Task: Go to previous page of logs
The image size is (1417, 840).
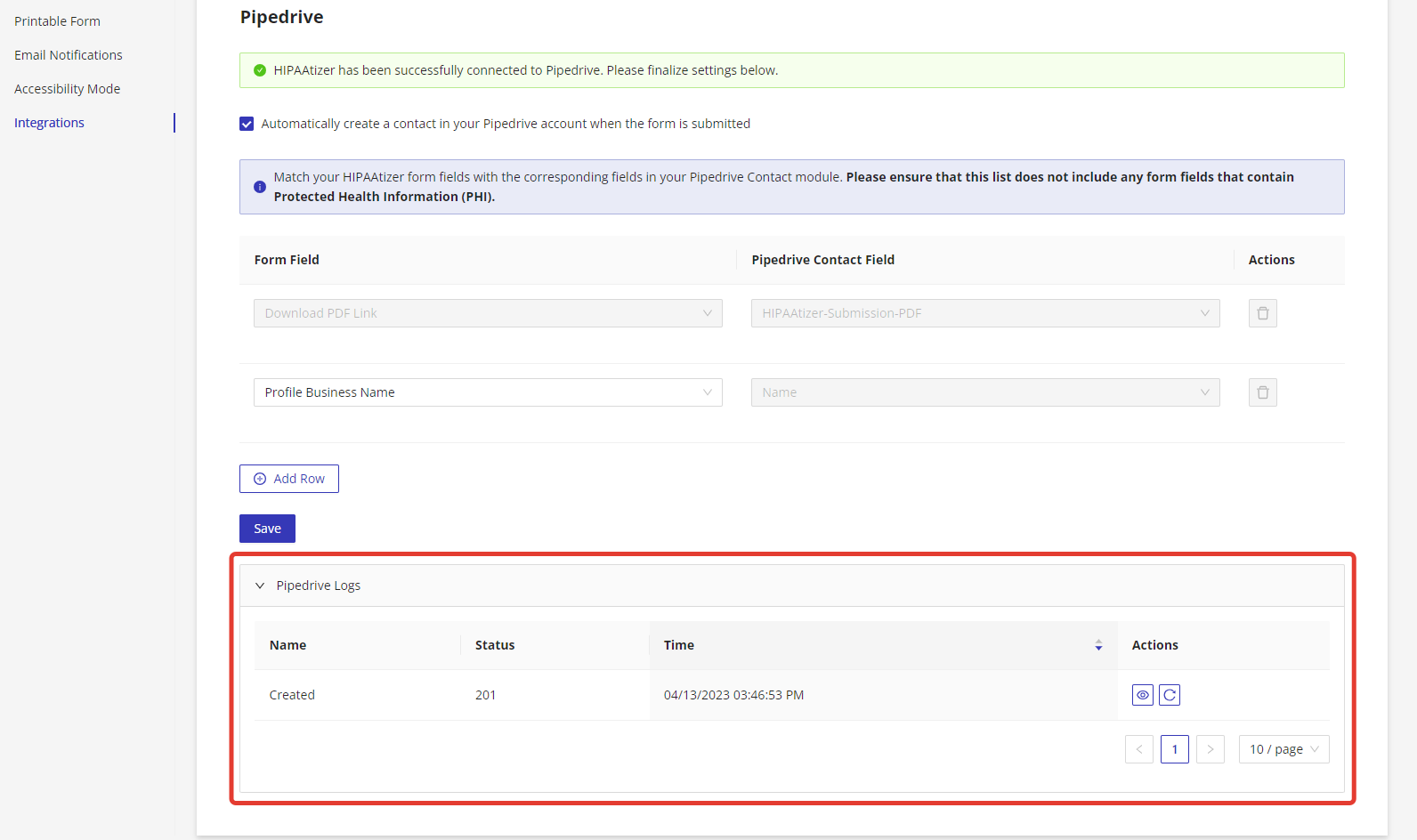Action: pos(1138,749)
